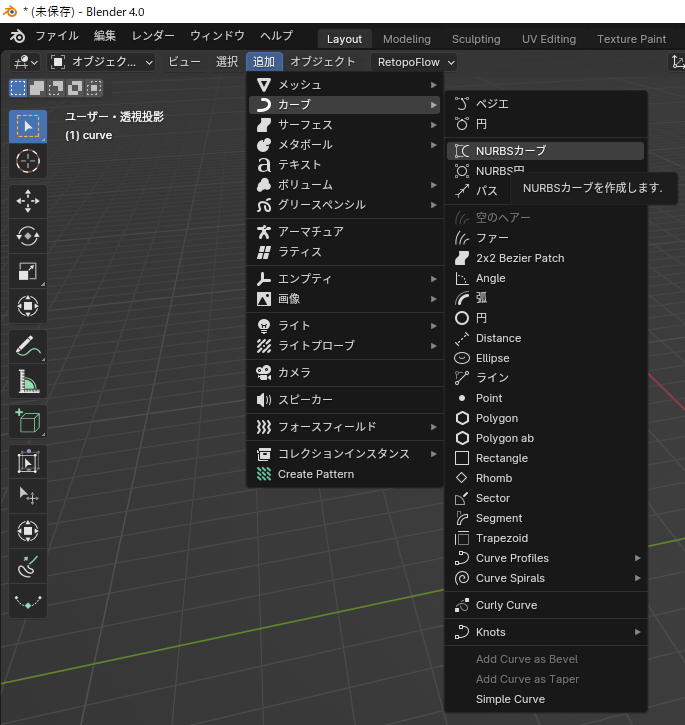Select the Cursor tool in toolbar
Image resolution: width=685 pixels, height=725 pixels.
pos(28,161)
